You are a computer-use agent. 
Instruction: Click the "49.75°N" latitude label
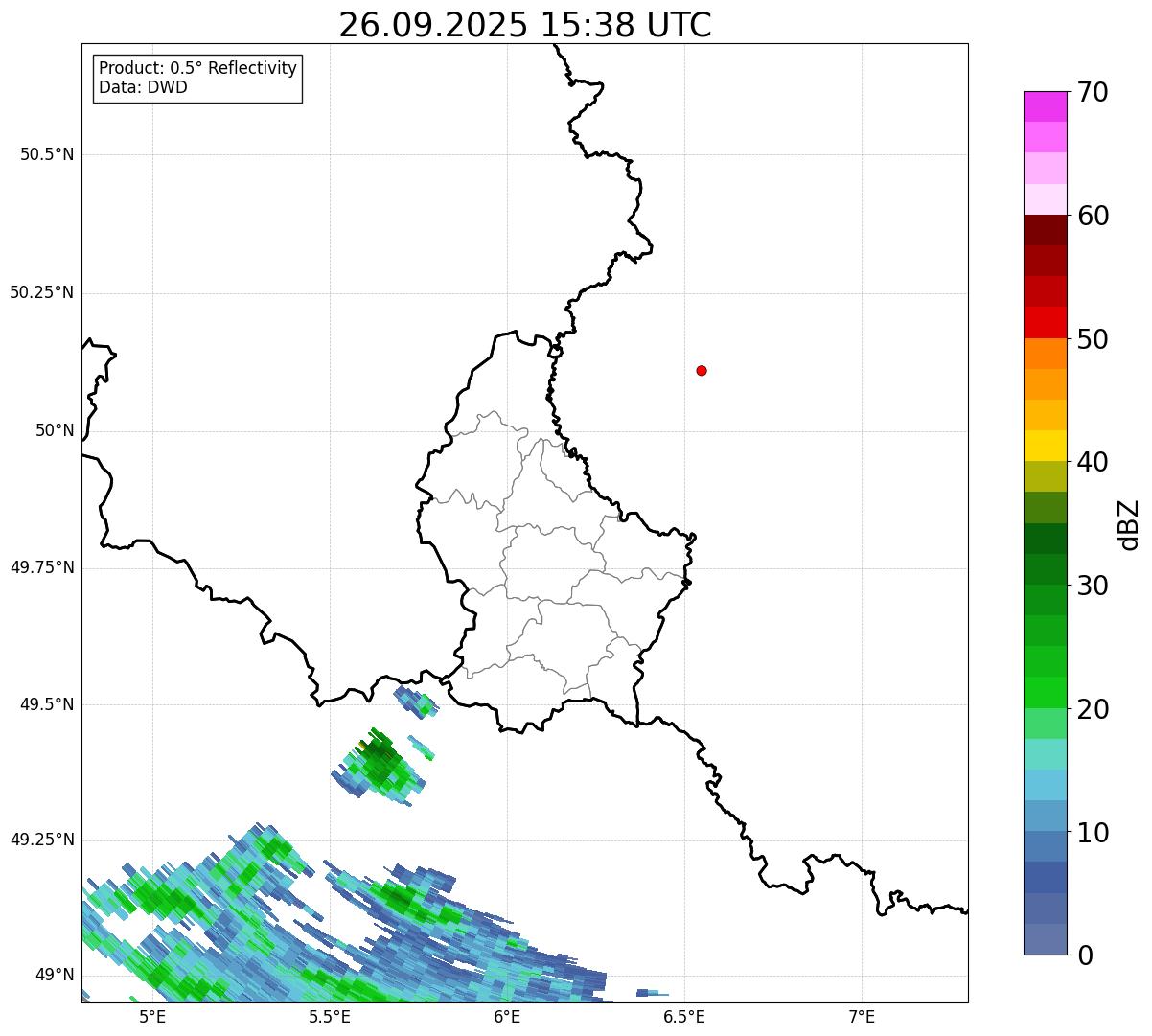point(42,567)
